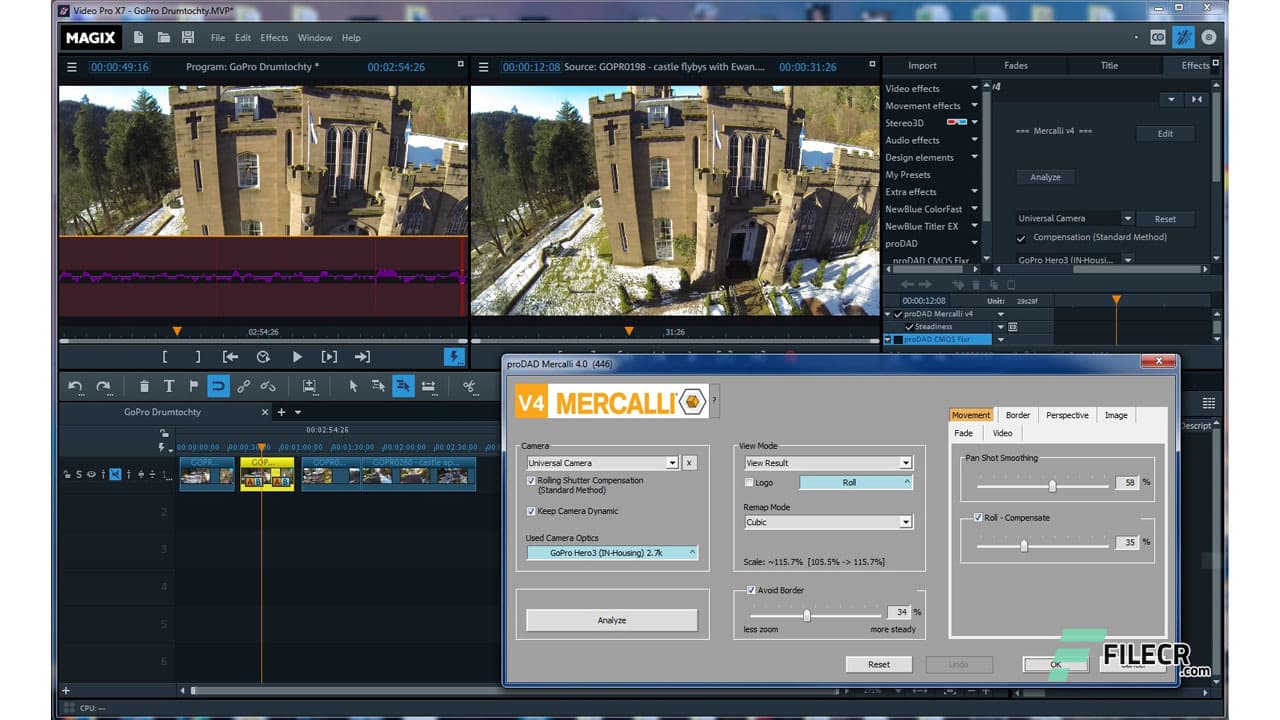The width and height of the screenshot is (1280, 720).
Task: Uncheck the Roll - Compensate checkbox
Action: pyautogui.click(x=977, y=517)
